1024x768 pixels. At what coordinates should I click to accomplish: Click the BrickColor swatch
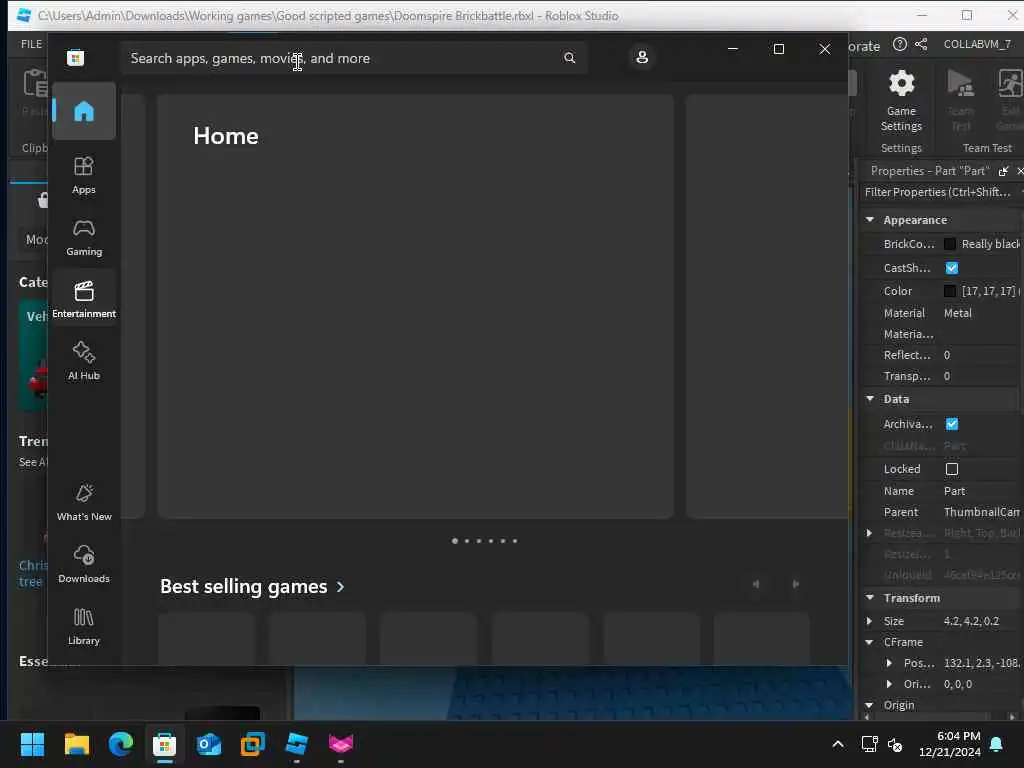pyautogui.click(x=950, y=244)
